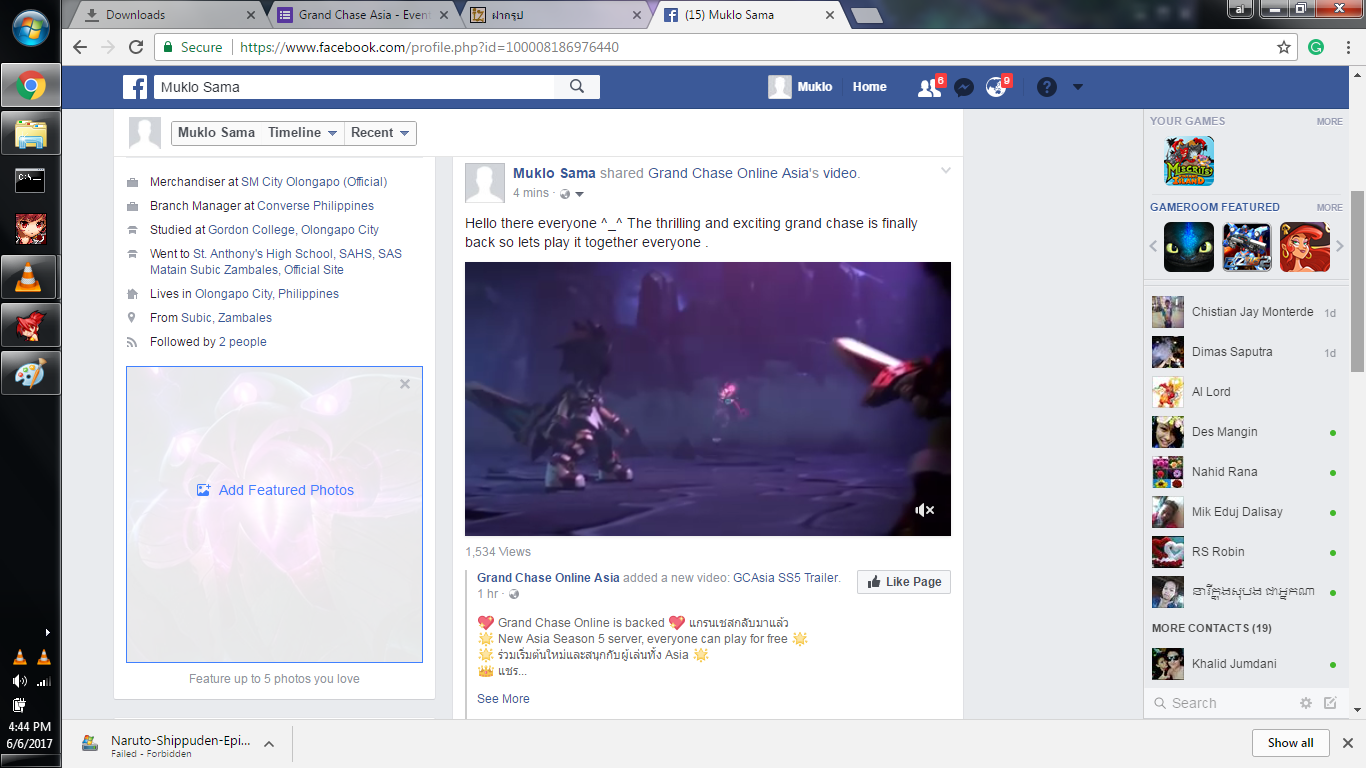Click the Windows Start button
The width and height of the screenshot is (1366, 768).
[x=30, y=28]
